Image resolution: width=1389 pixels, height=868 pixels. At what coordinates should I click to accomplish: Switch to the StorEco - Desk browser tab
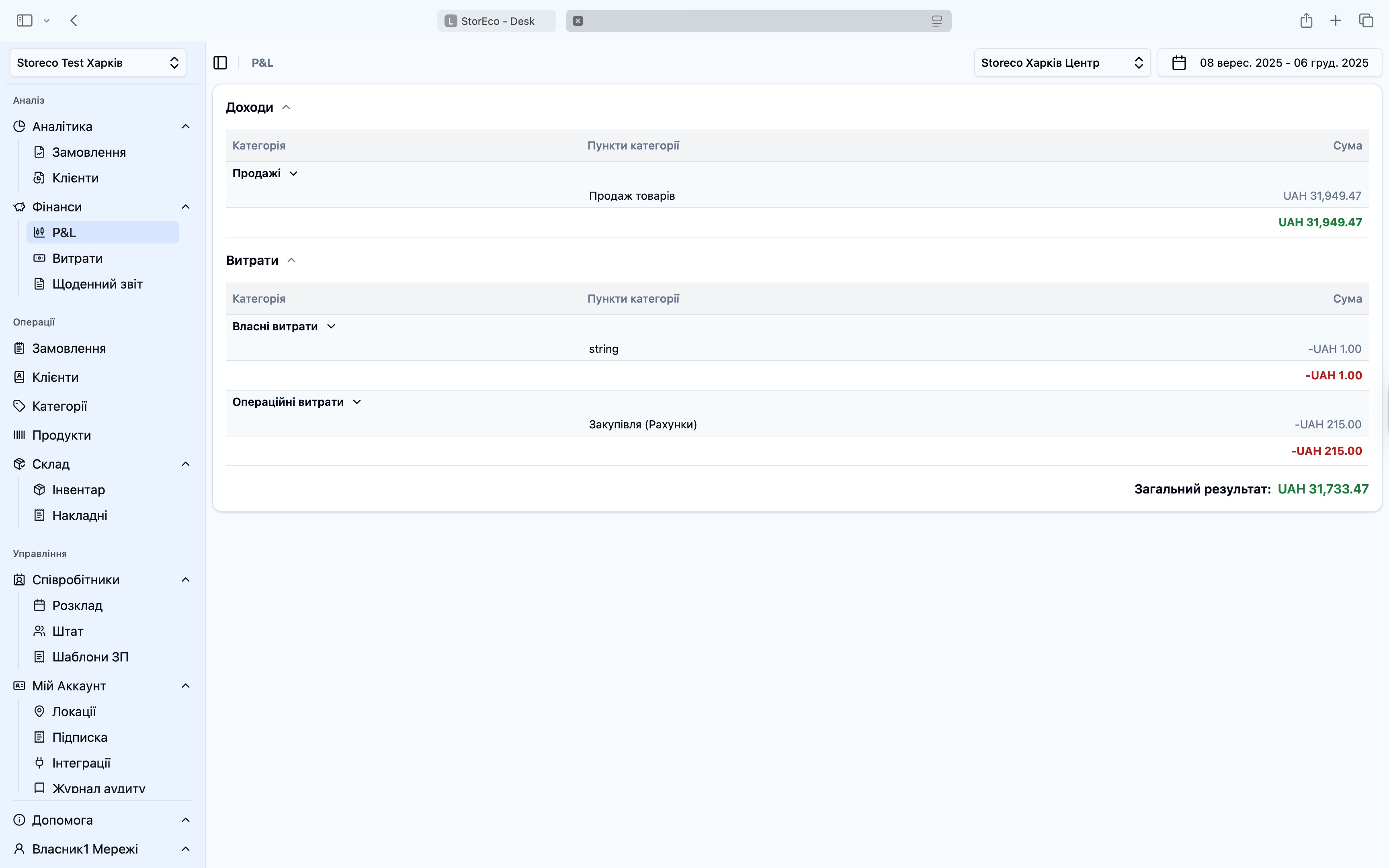click(496, 21)
